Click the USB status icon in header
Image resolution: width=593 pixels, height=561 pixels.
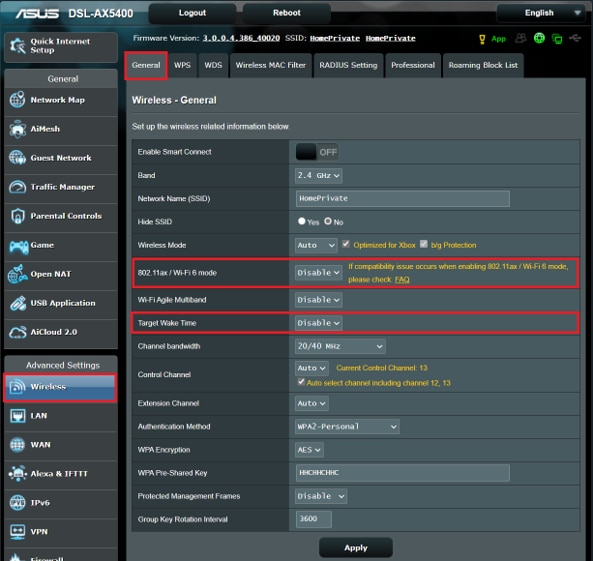tap(575, 38)
